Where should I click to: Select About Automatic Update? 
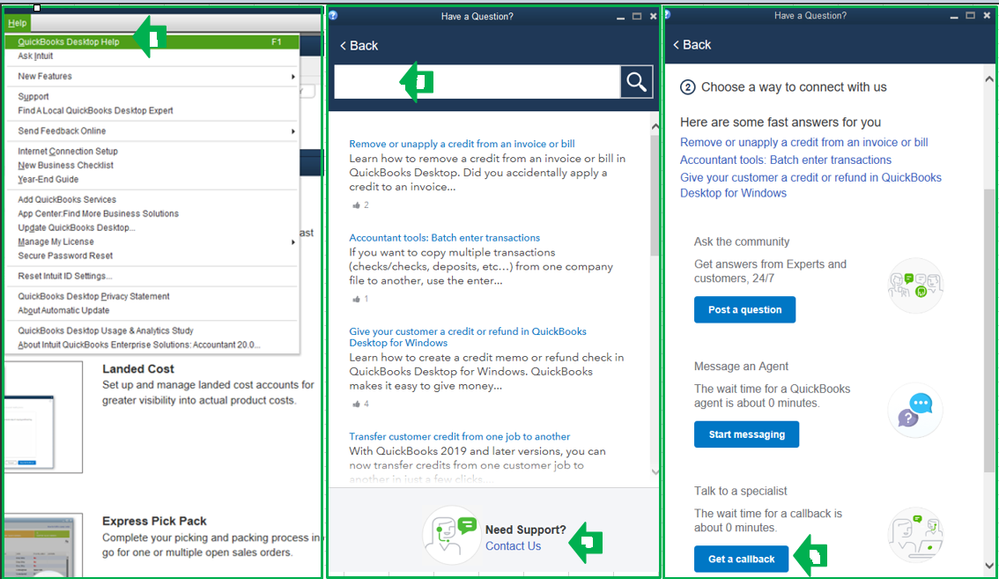point(64,311)
